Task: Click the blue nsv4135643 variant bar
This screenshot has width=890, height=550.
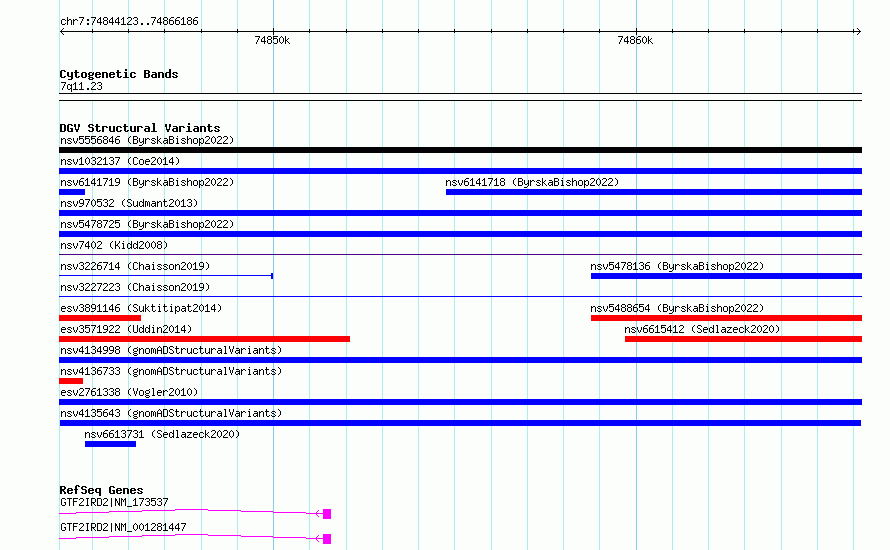Action: 460,423
